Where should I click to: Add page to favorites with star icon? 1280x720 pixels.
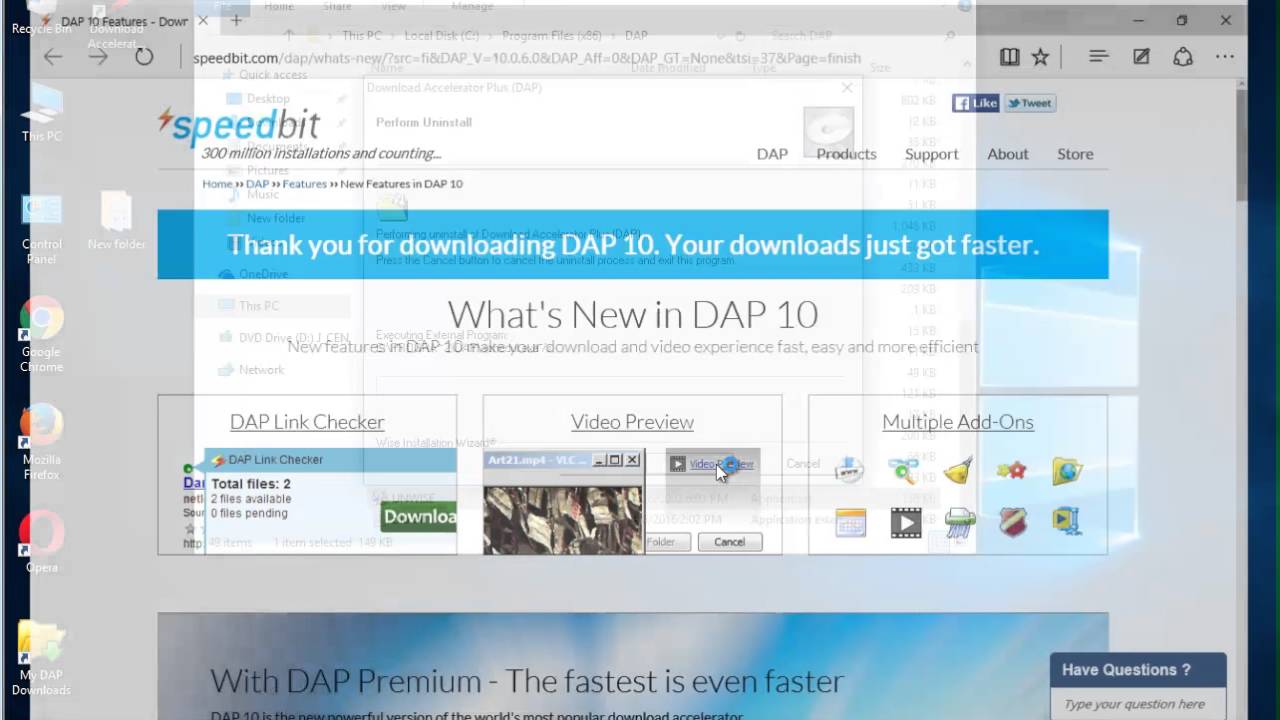pyautogui.click(x=1040, y=57)
